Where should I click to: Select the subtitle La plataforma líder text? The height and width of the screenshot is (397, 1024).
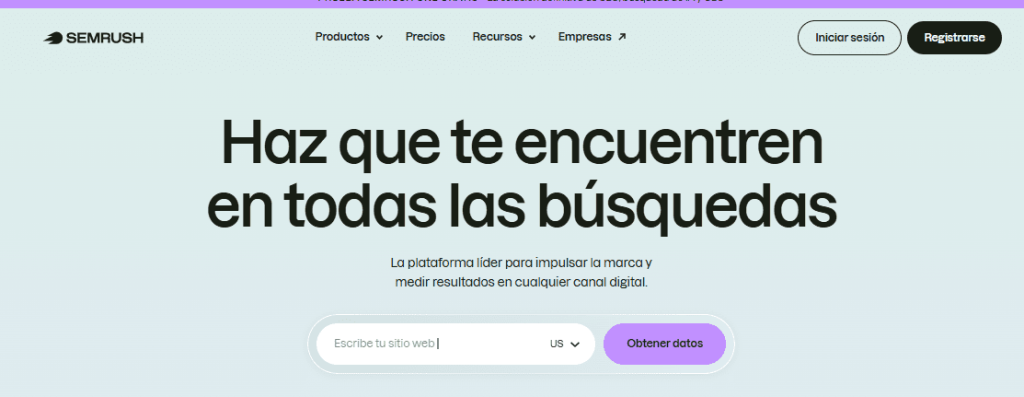521,273
